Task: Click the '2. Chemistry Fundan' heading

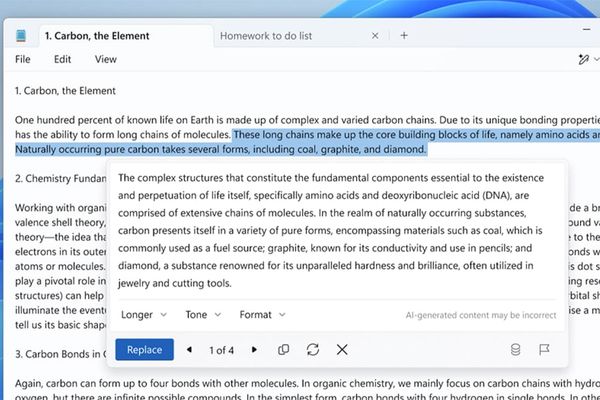Action: point(60,179)
